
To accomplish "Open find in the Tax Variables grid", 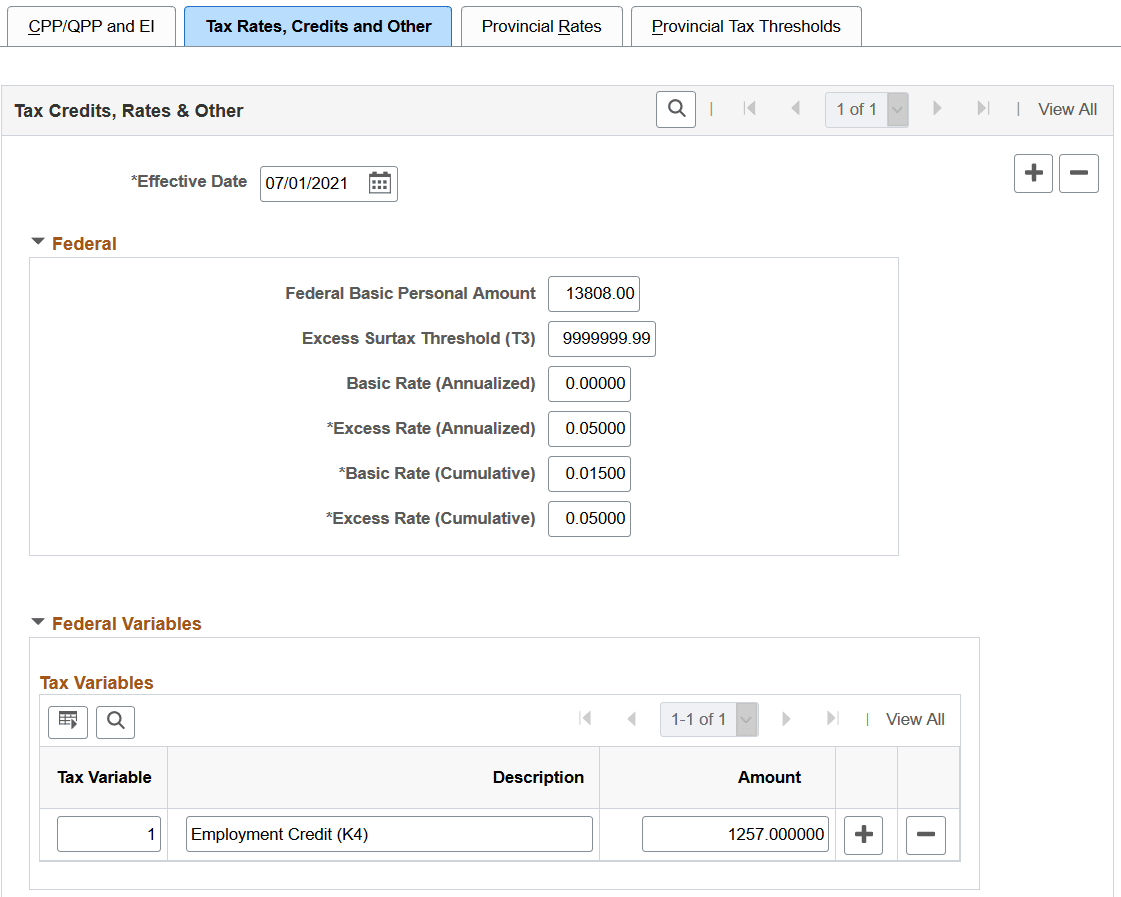I will coord(115,721).
